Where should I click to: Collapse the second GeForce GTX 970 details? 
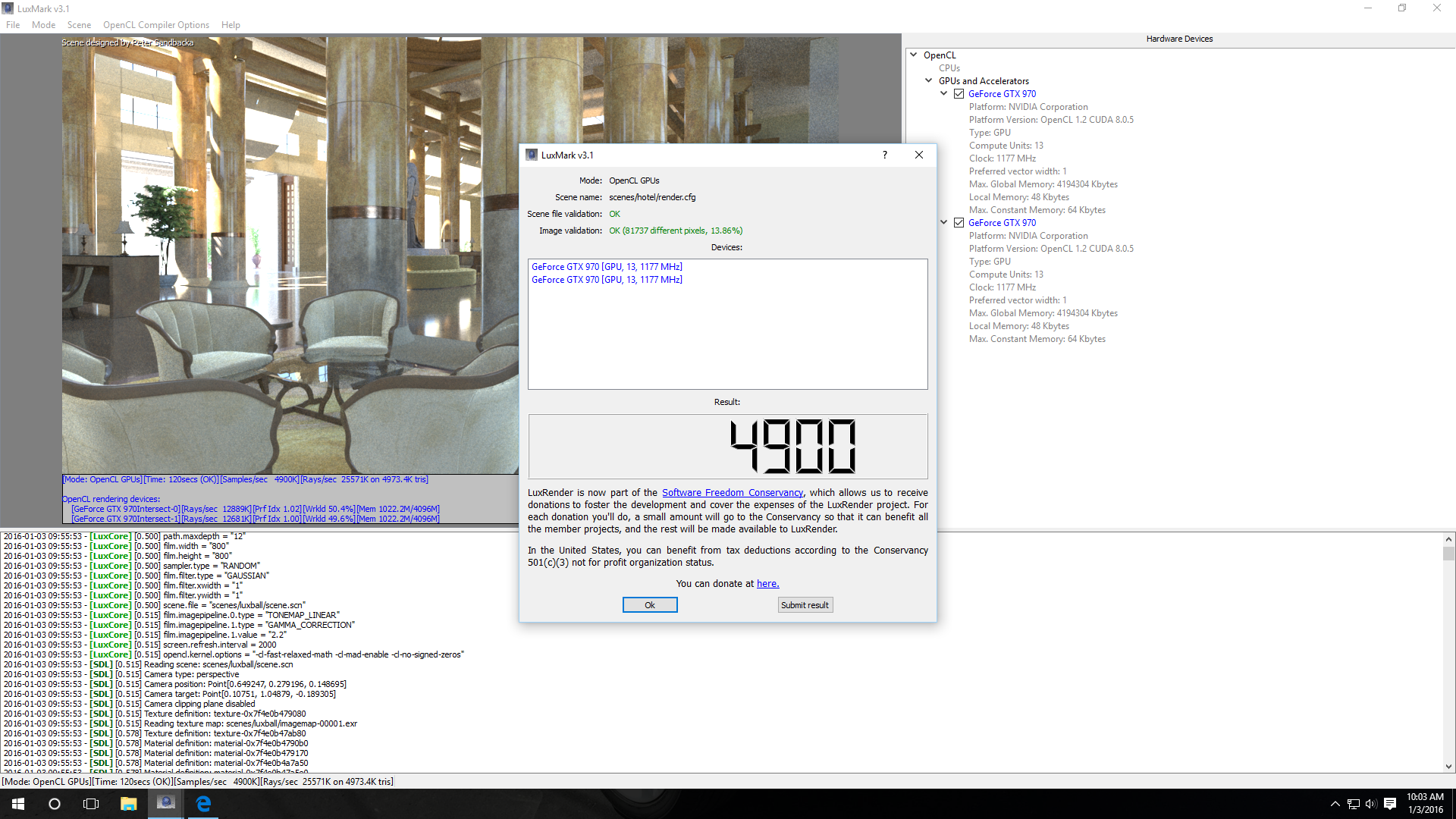[x=944, y=223]
